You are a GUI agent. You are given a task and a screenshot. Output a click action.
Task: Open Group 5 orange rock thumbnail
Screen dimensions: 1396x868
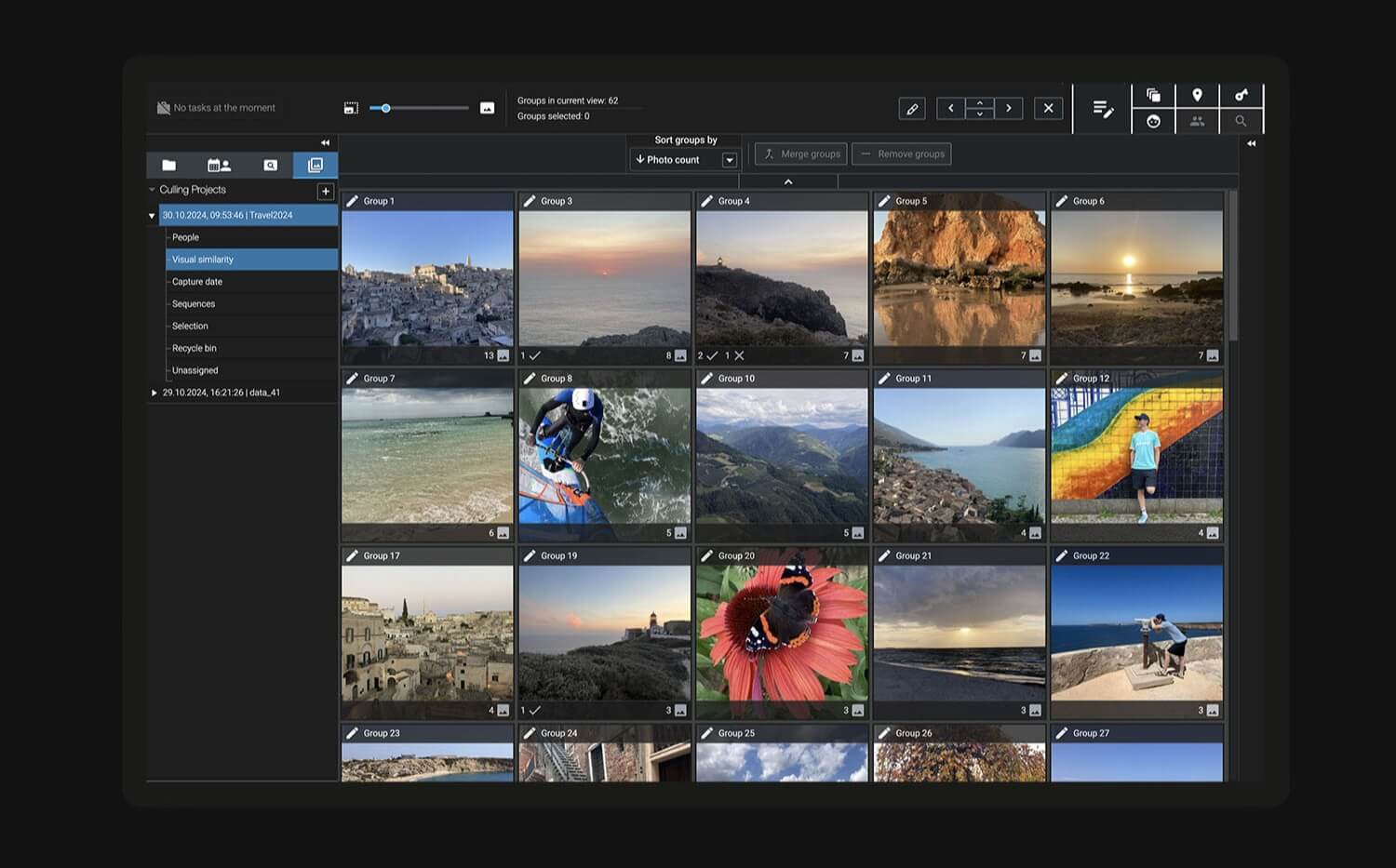point(960,279)
